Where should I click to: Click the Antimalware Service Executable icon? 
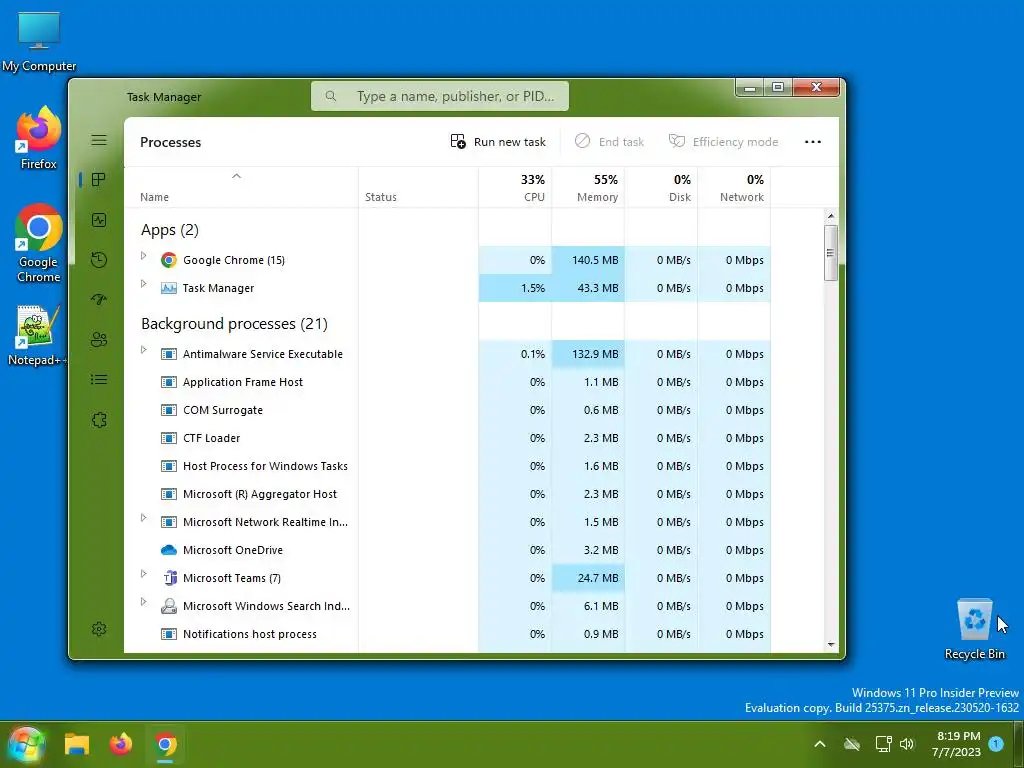168,354
